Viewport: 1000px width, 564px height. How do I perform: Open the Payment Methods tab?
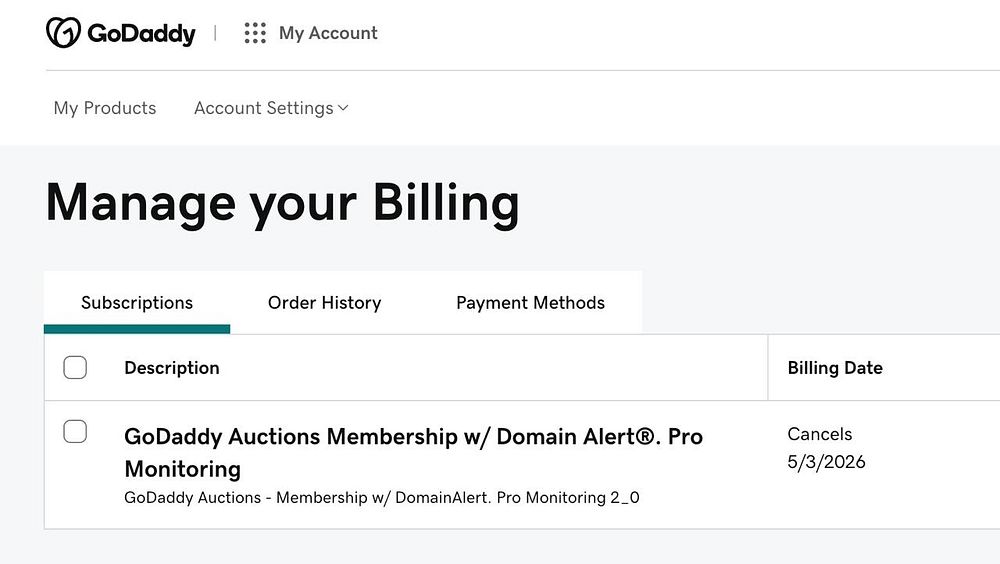pos(530,303)
